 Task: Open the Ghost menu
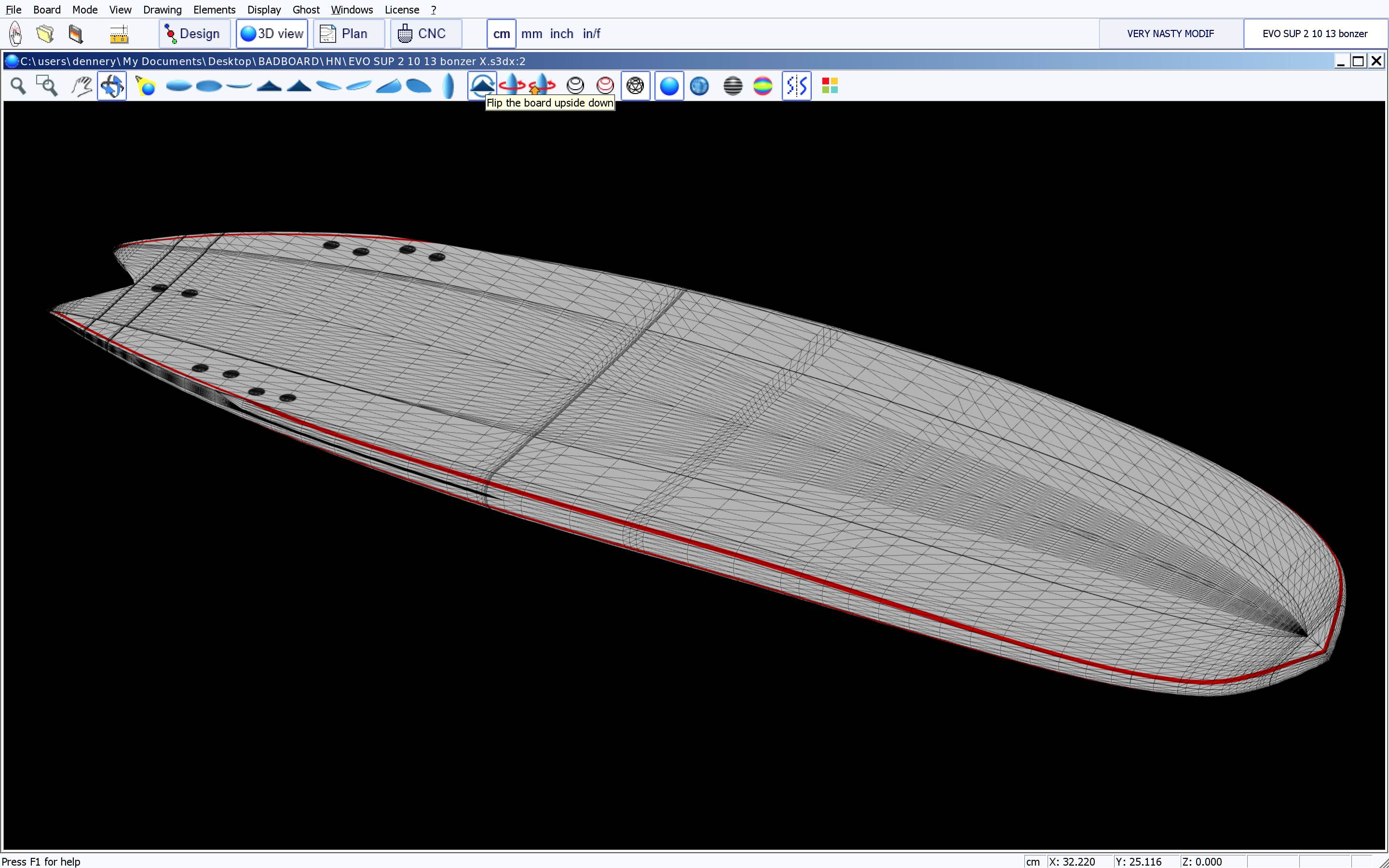click(x=306, y=10)
